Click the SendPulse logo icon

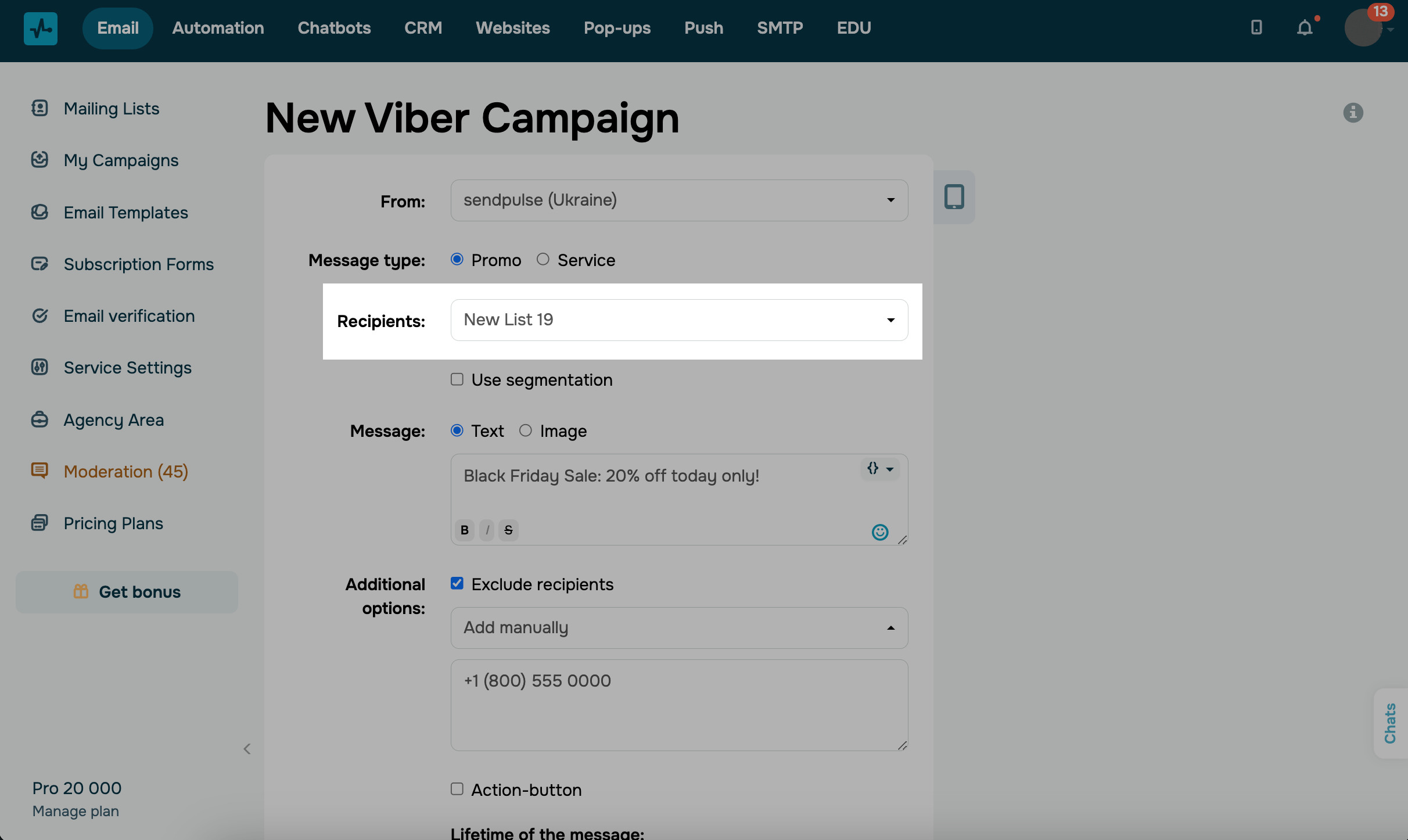(x=40, y=28)
